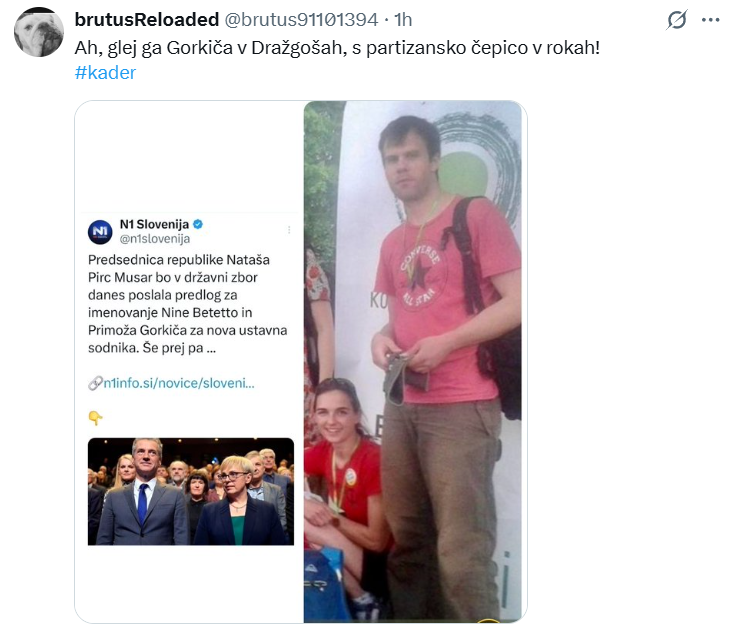
Task: Open the embedded tweet's vertical dots menu
Action: (x=289, y=230)
